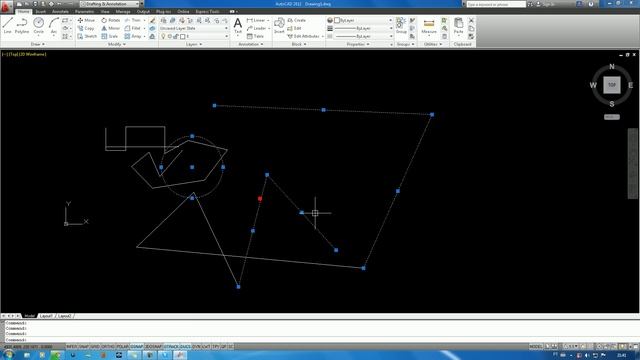
Task: Select the Line tool
Action: (x=7, y=25)
